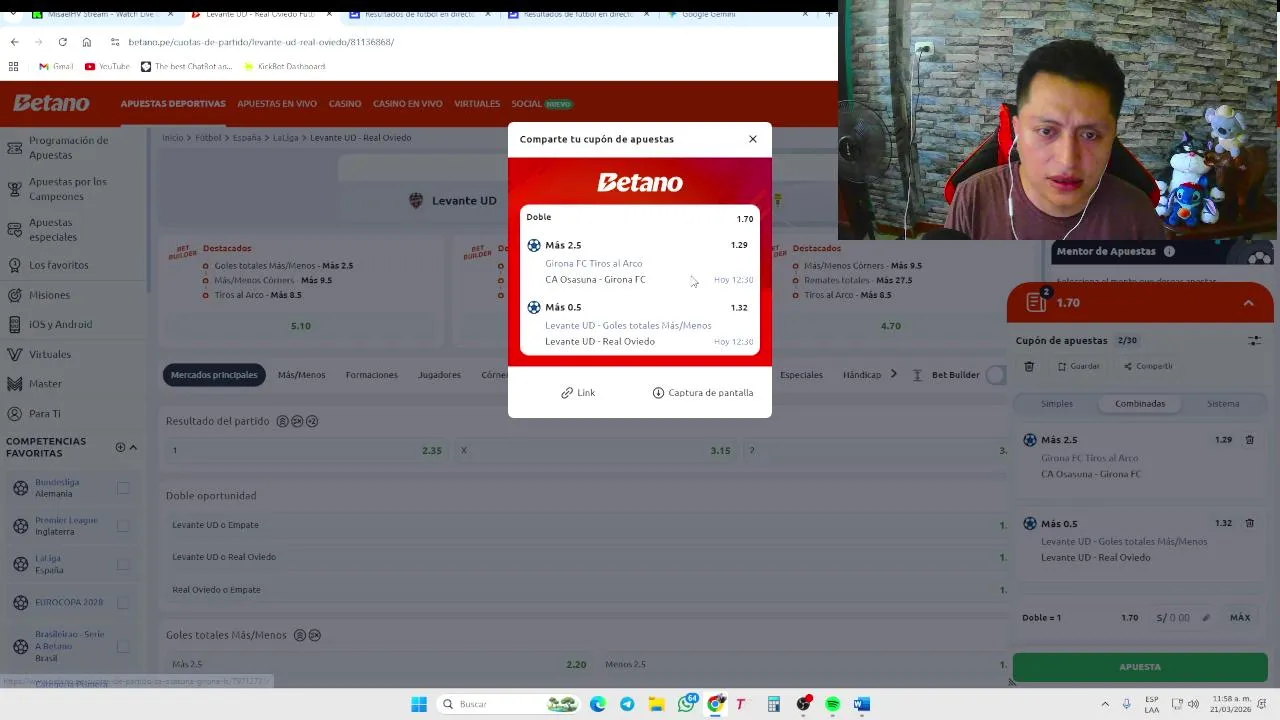This screenshot has height=720, width=1280.
Task: Open Apuestas en Vivo menu
Action: click(x=277, y=104)
